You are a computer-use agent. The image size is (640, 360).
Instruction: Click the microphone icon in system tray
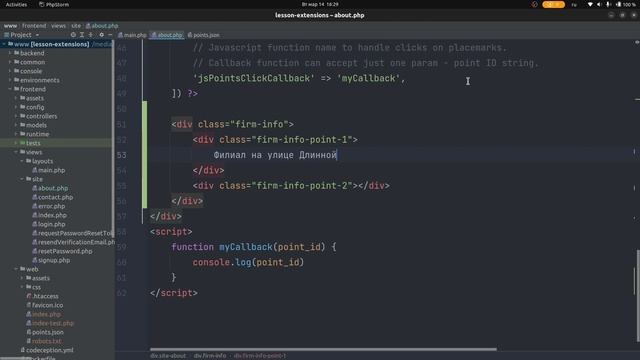pos(608,4)
